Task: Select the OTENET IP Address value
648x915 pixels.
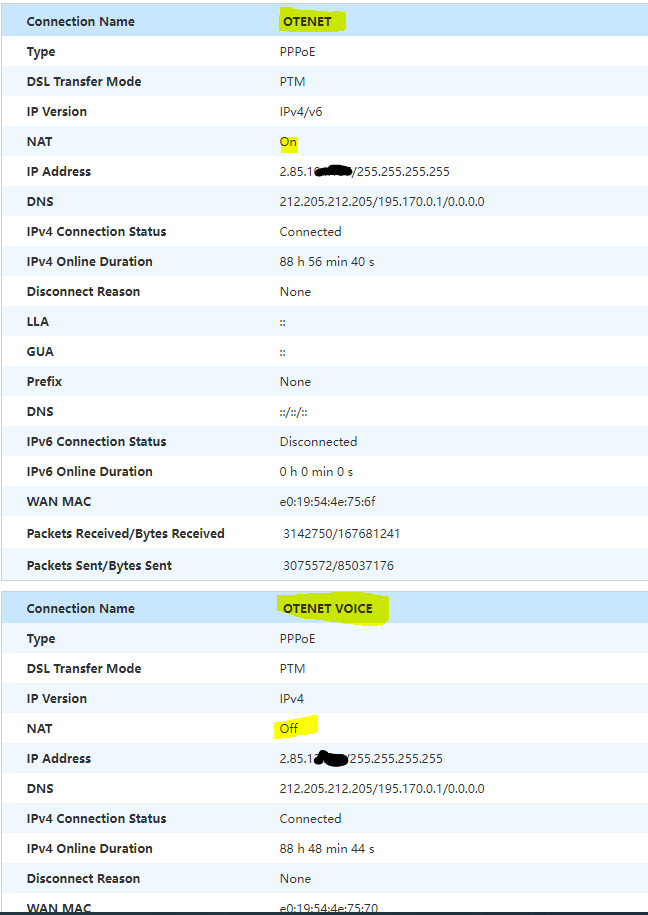Action: pyautogui.click(x=365, y=172)
